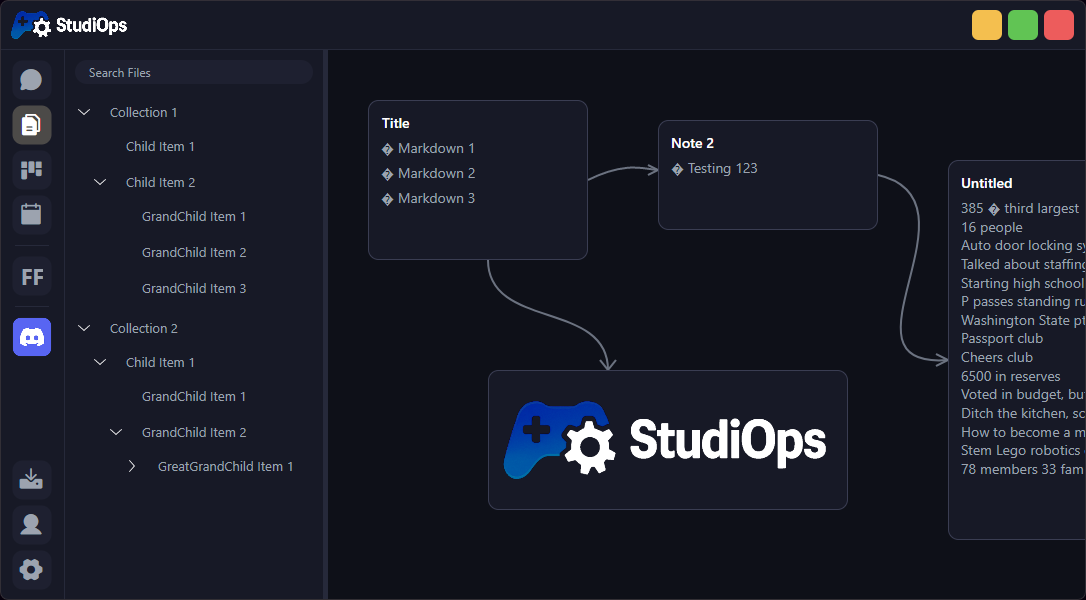This screenshot has height=600, width=1086.
Task: Collapse Collection 2
Action: pyautogui.click(x=84, y=327)
